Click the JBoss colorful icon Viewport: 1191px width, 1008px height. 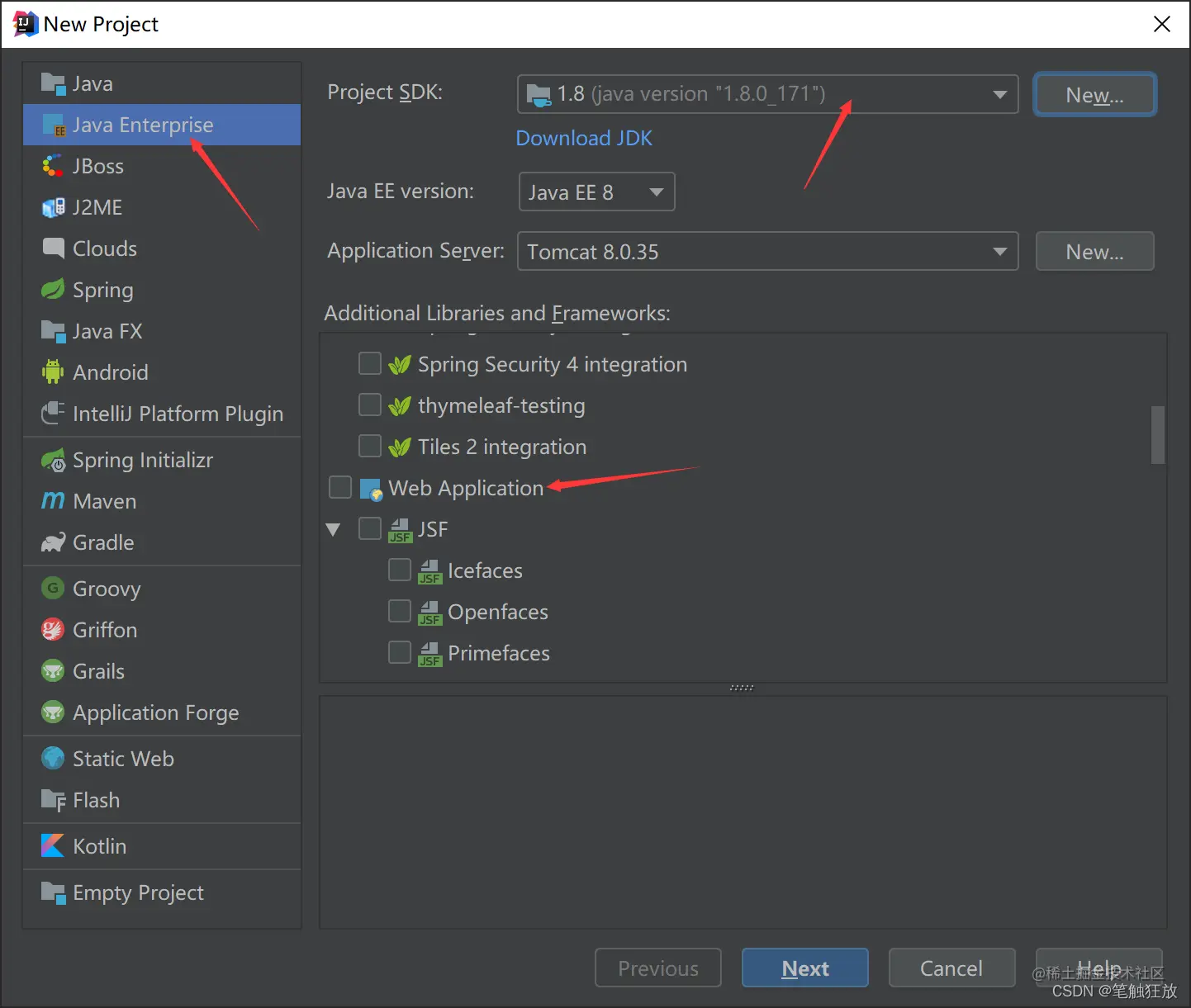[x=53, y=167]
